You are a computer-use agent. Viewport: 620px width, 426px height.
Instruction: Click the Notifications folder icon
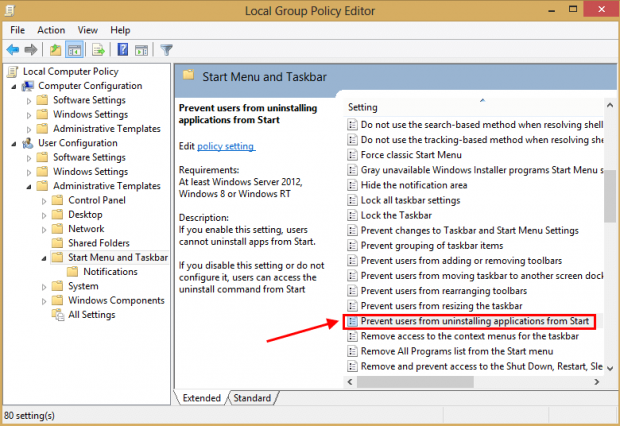[x=72, y=272]
